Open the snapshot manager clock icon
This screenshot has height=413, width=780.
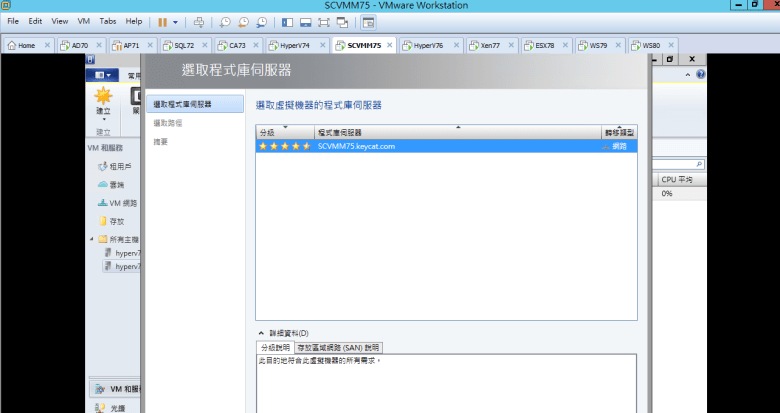[262, 21]
